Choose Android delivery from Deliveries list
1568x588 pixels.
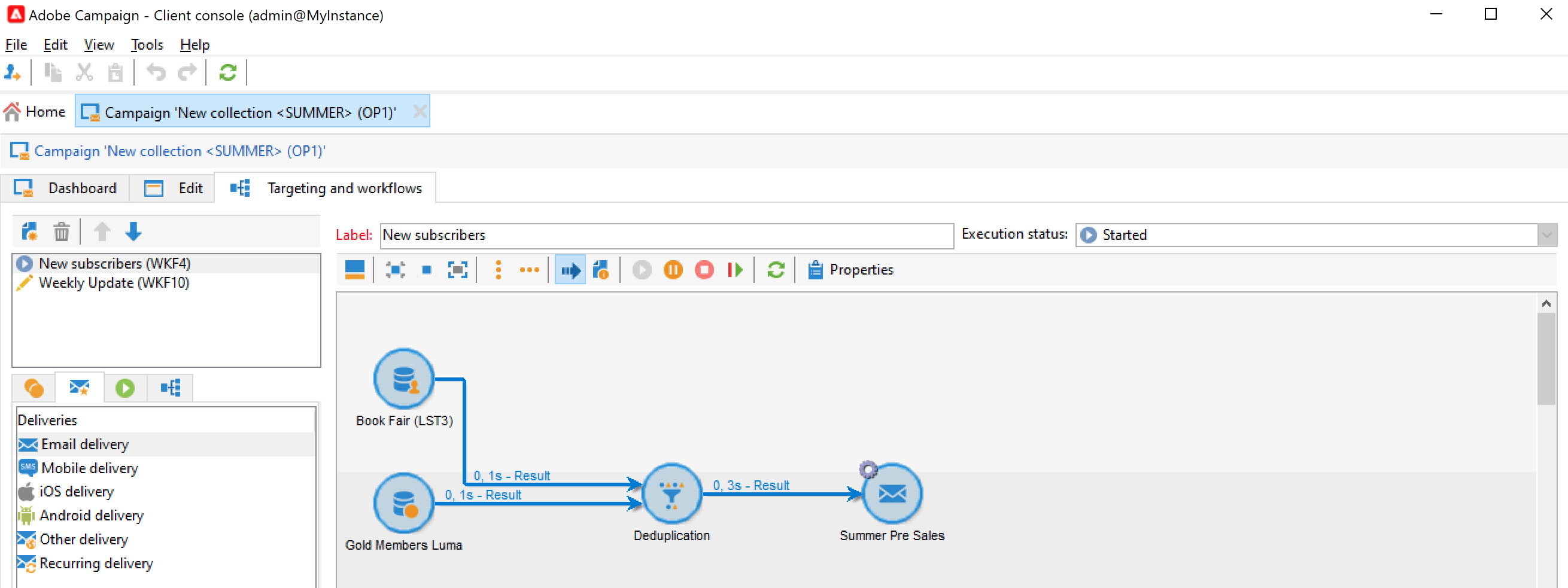(166, 516)
